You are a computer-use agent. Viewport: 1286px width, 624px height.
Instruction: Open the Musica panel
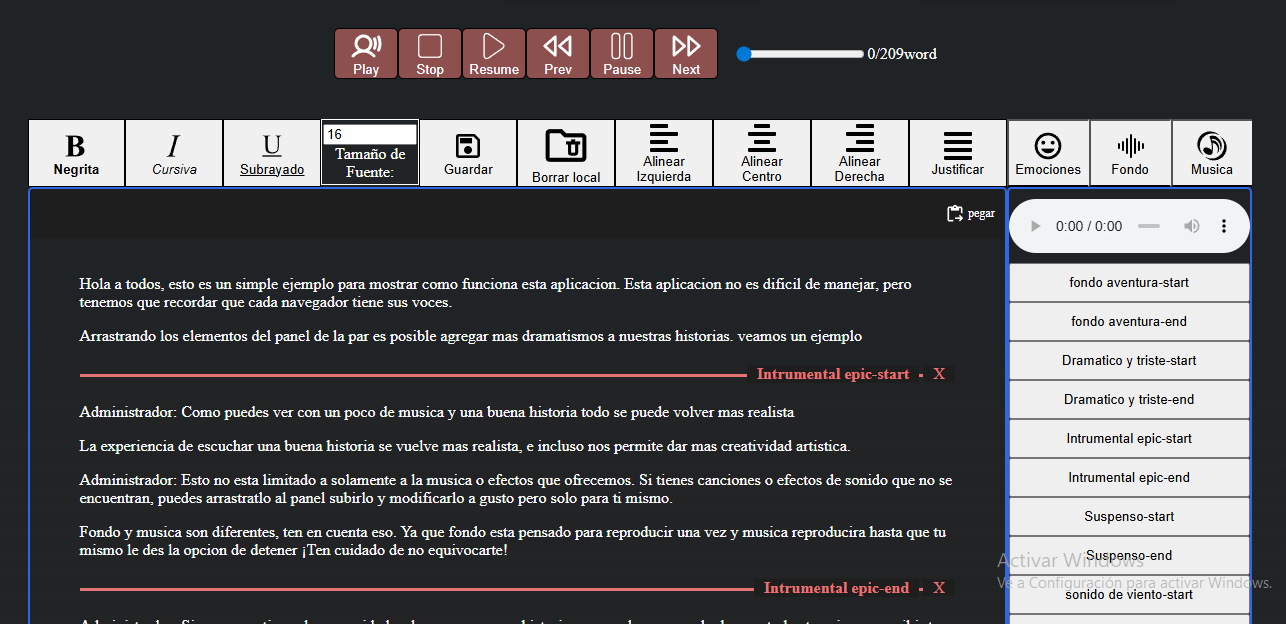click(1211, 152)
